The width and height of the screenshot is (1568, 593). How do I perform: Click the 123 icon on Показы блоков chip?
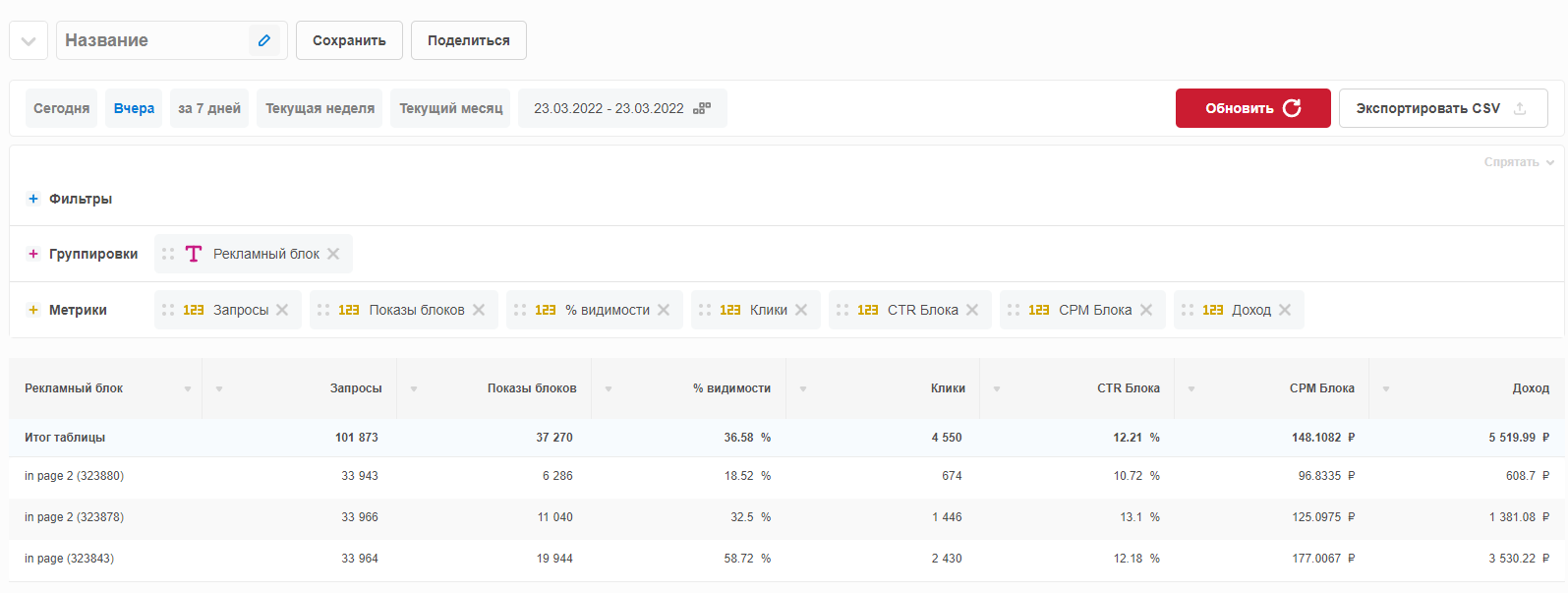[349, 310]
